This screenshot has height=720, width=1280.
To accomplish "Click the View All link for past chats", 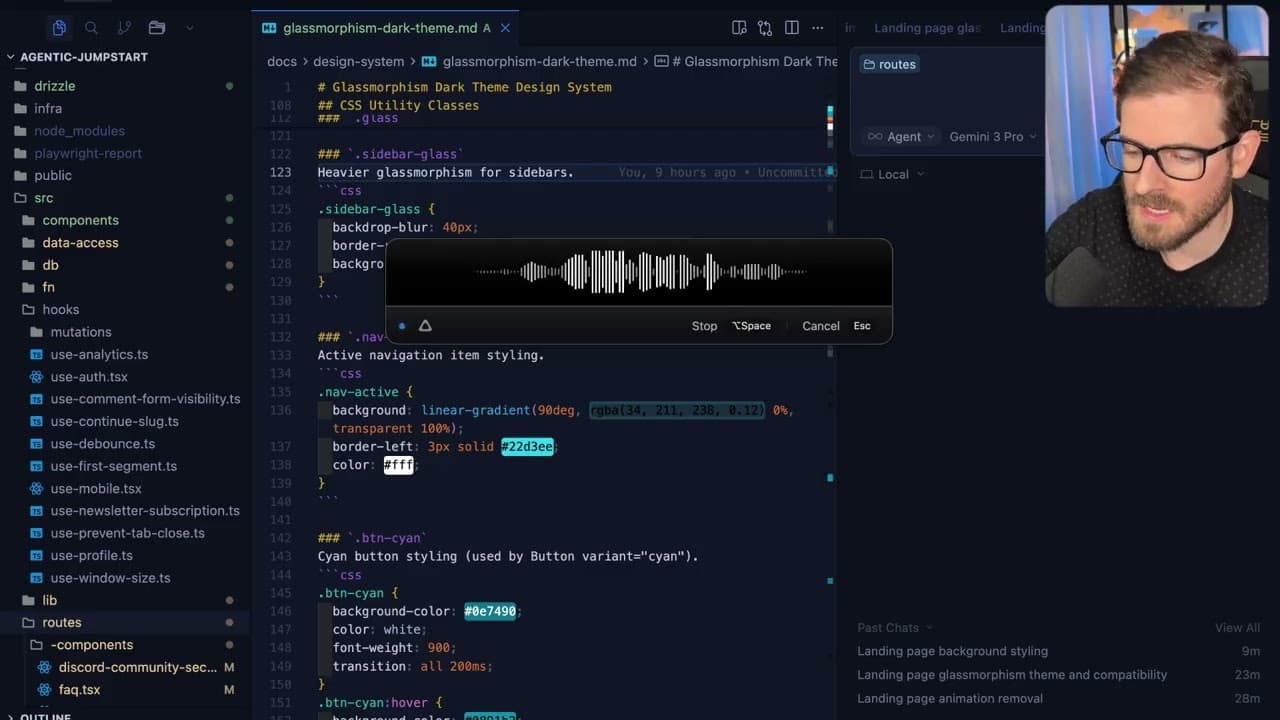I will click(1237, 627).
